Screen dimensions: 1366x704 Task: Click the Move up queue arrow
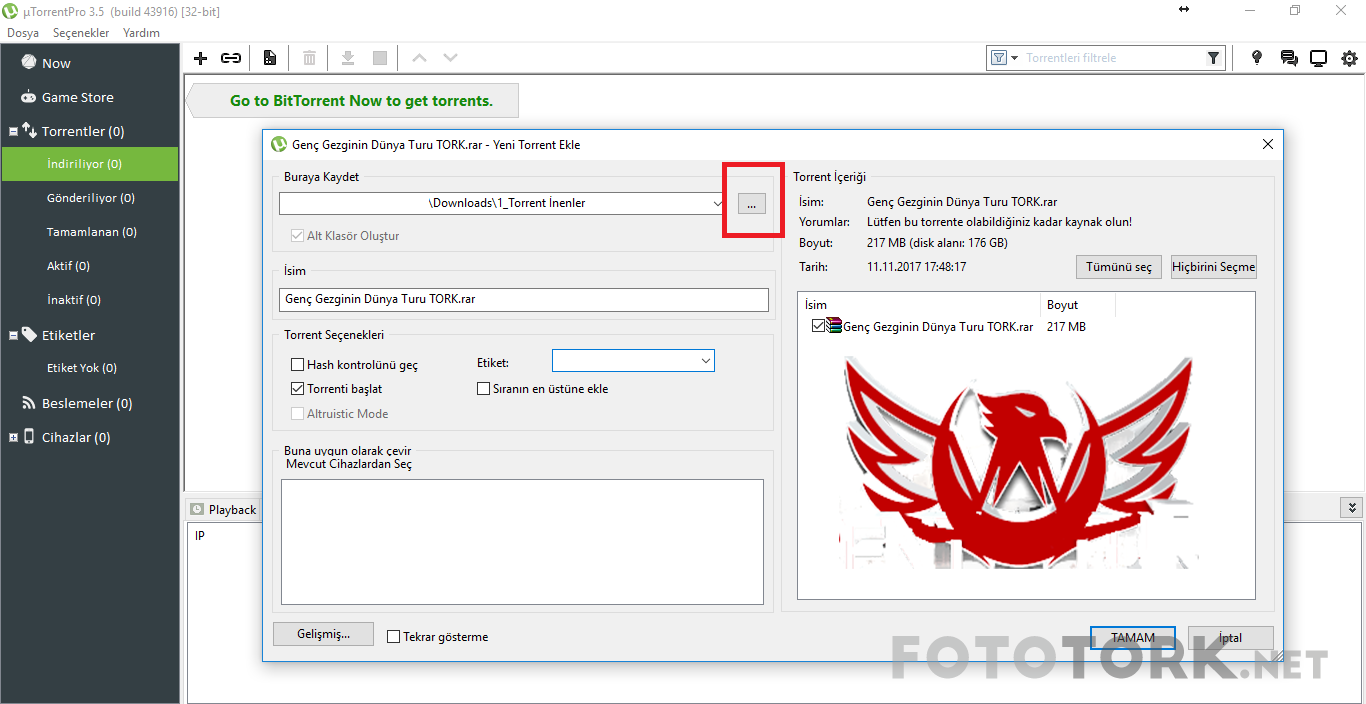pos(419,58)
